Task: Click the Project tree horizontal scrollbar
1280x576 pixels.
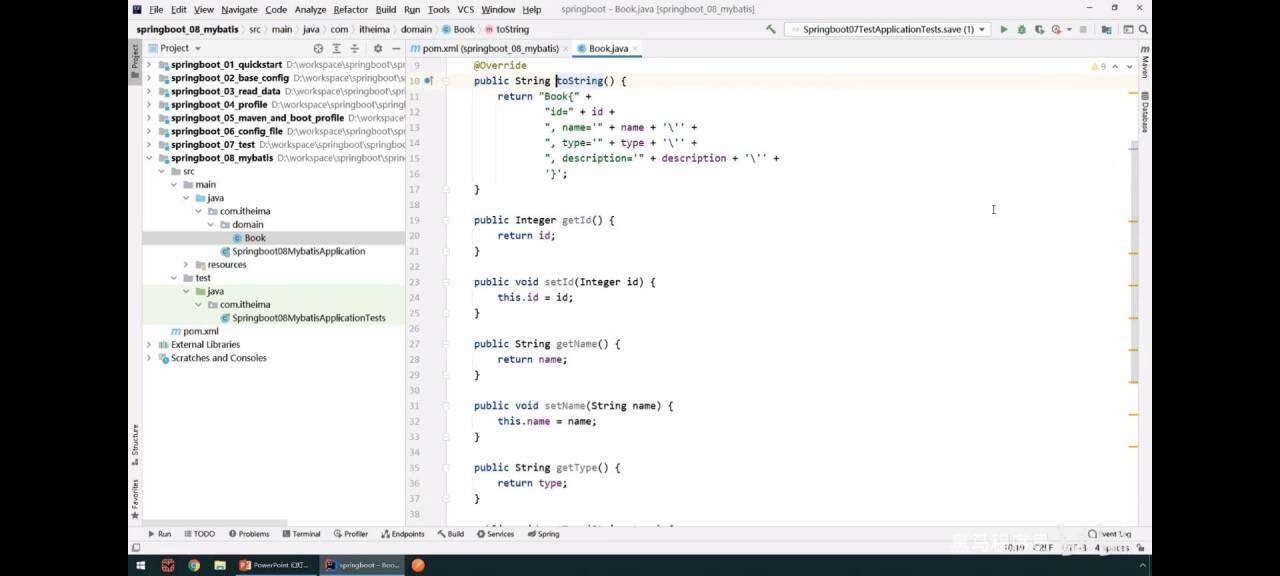Action: 215,523
